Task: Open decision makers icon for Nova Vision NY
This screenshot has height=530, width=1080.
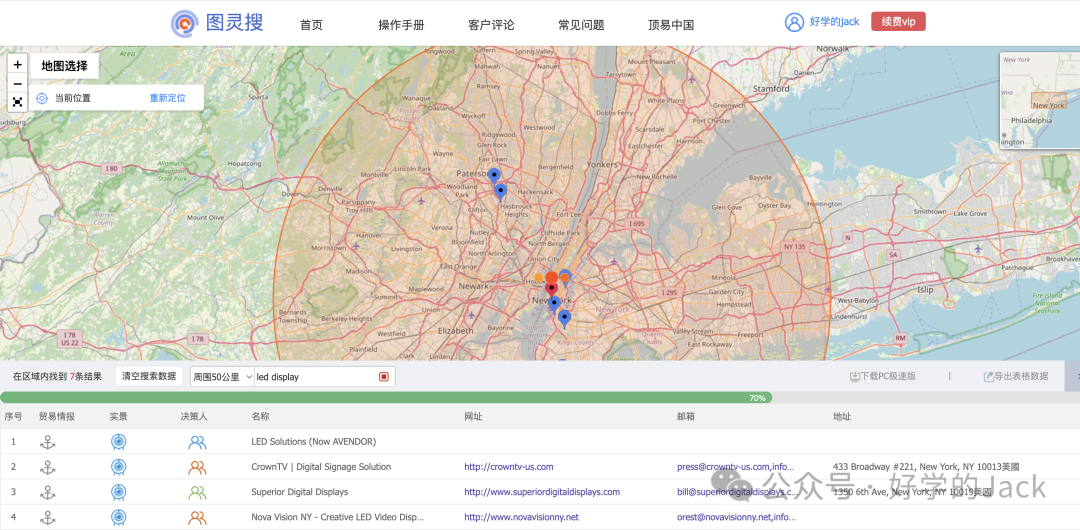Action: [197, 518]
